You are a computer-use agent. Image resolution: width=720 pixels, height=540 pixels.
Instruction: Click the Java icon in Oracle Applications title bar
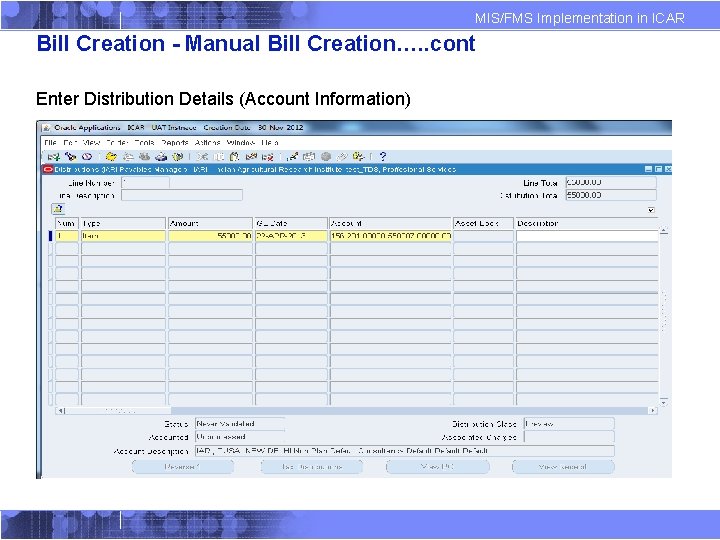click(46, 128)
